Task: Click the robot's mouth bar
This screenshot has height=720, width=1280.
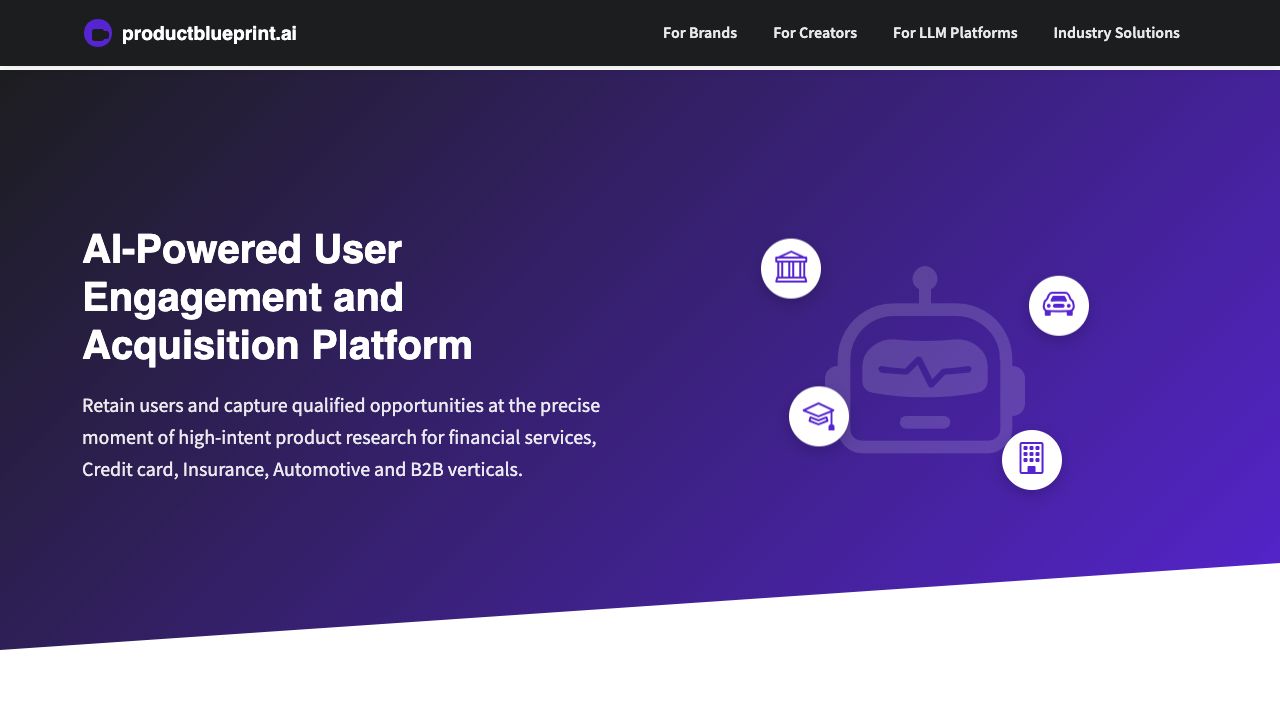Action: [925, 422]
